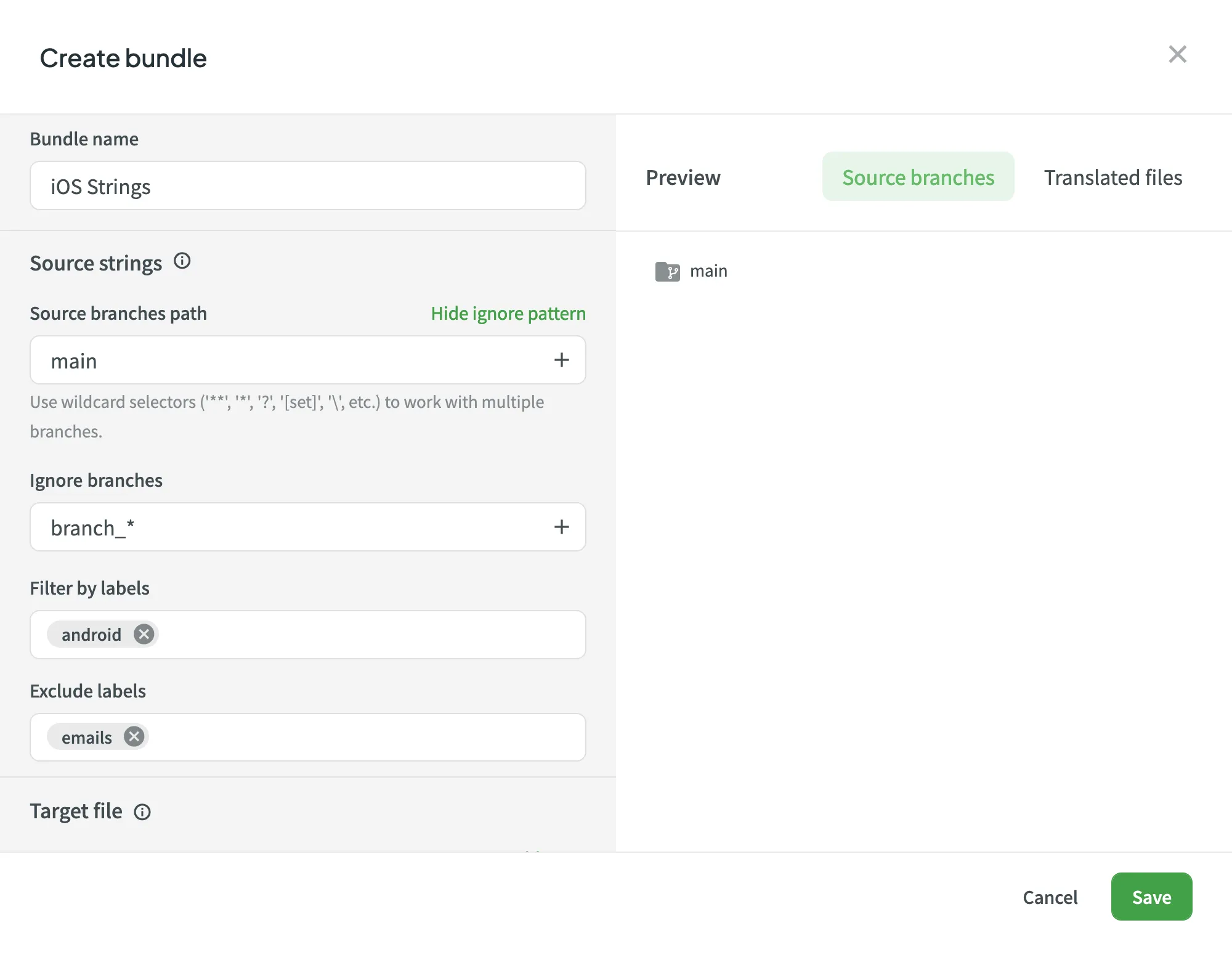Viewport: 1232px width, 960px height.
Task: Click Hide ignore pattern link
Action: tap(508, 312)
